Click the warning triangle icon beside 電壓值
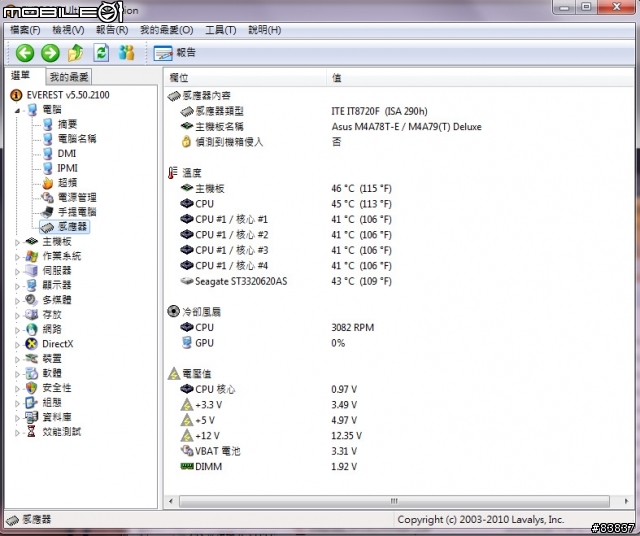 click(174, 374)
